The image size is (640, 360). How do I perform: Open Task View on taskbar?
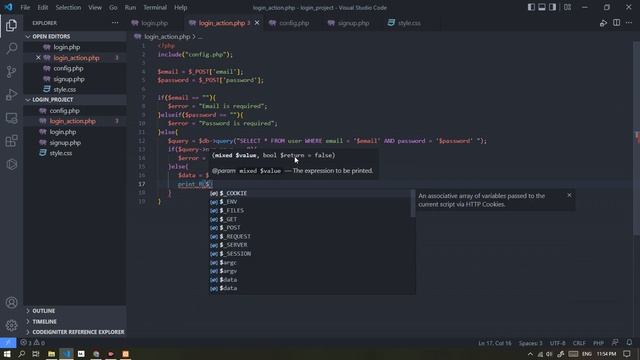[x=36, y=354]
